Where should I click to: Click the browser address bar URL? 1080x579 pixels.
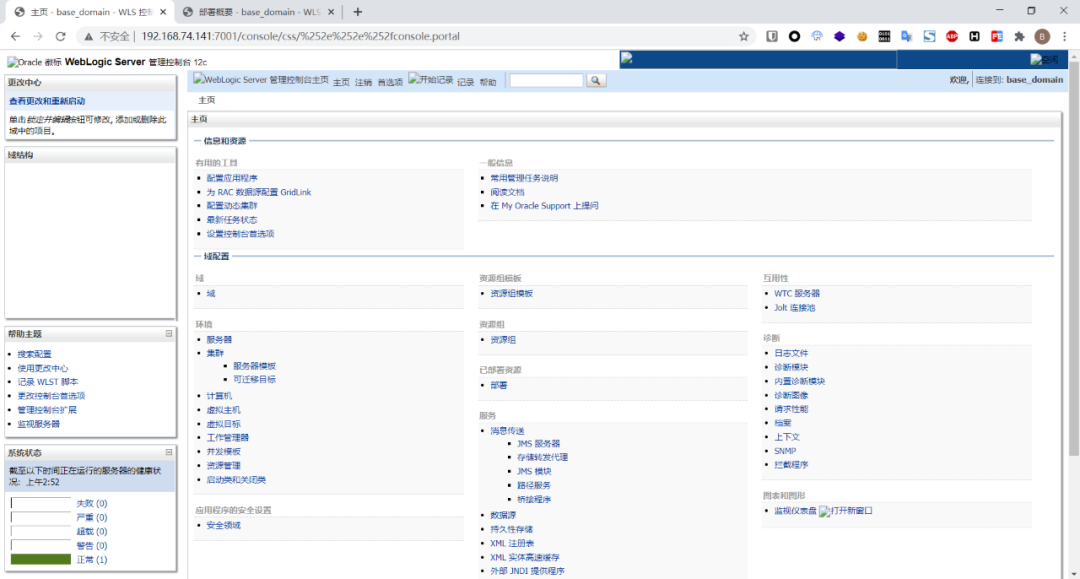pos(300,36)
